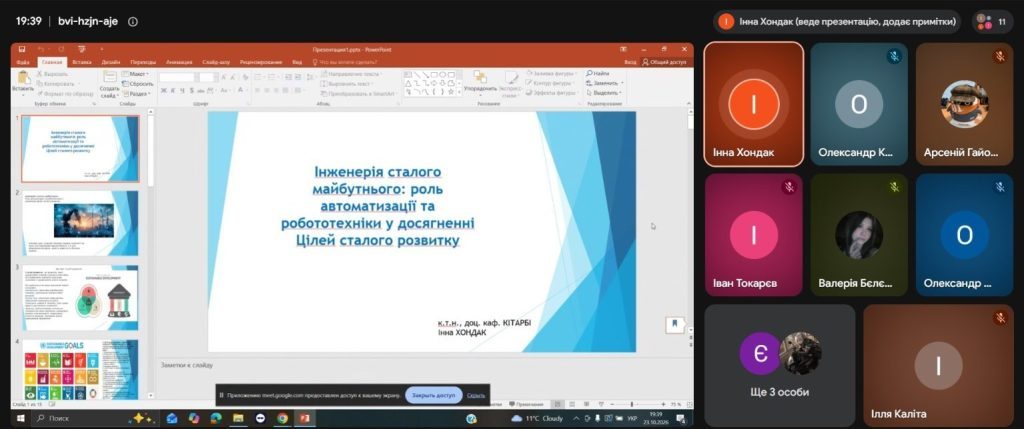
Task: Click the Paste (Вставить) clipboard icon
Action: 23,78
